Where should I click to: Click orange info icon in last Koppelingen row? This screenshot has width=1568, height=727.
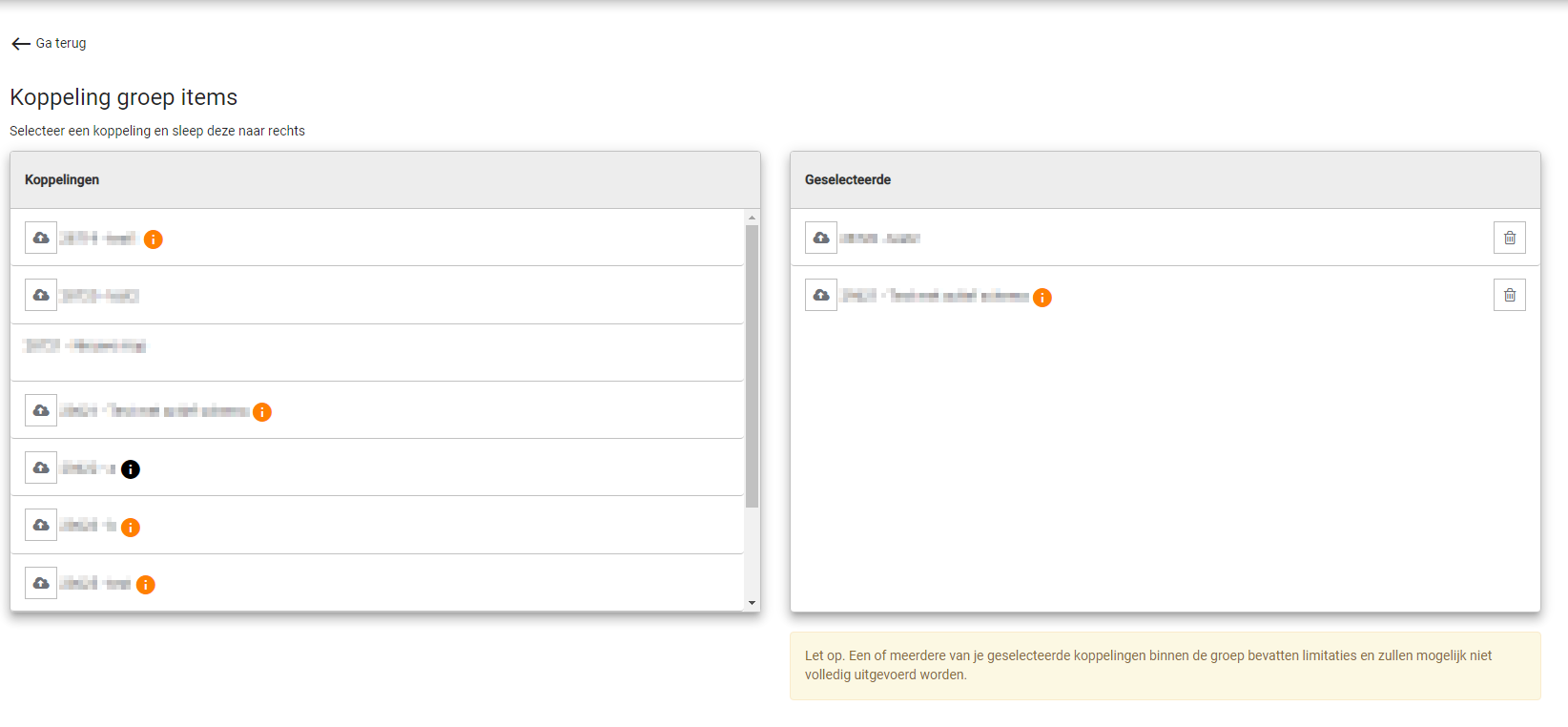pos(146,585)
